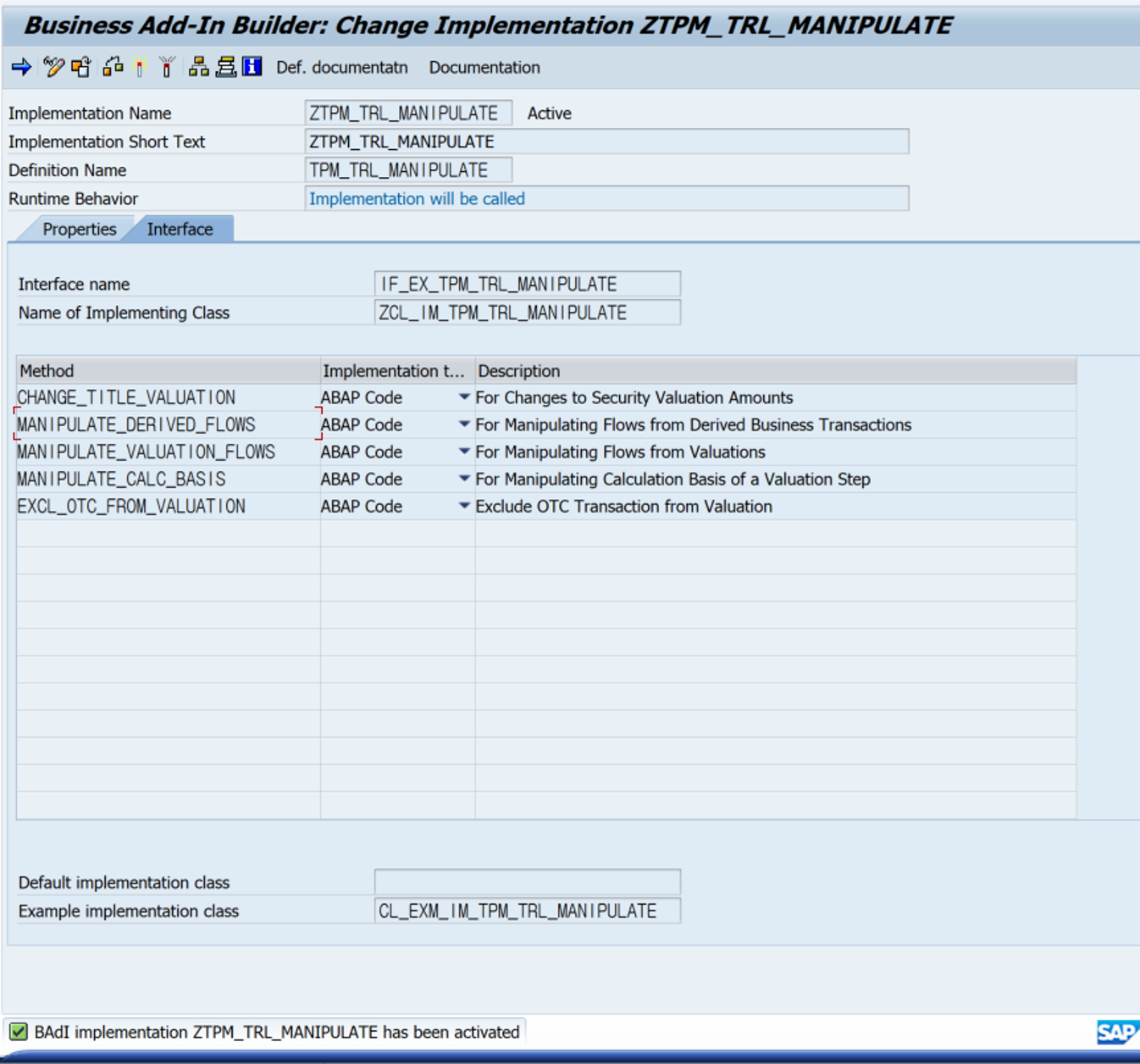The image size is (1140, 1064).
Task: Click the other object toolbar icon
Action: tap(81, 67)
